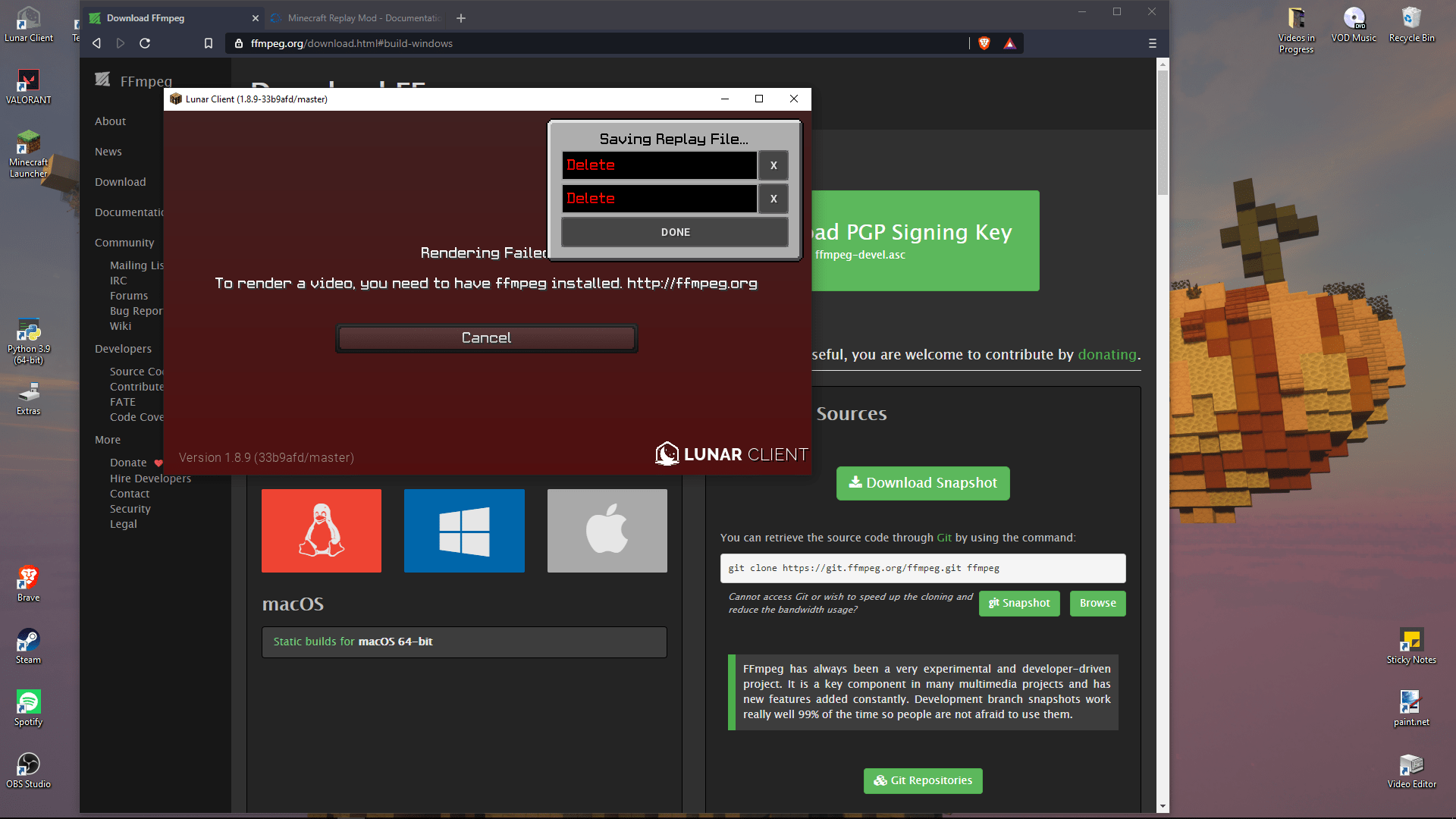Viewport: 1456px width, 819px height.
Task: Launch VALORANT from the desktop
Action: (29, 86)
